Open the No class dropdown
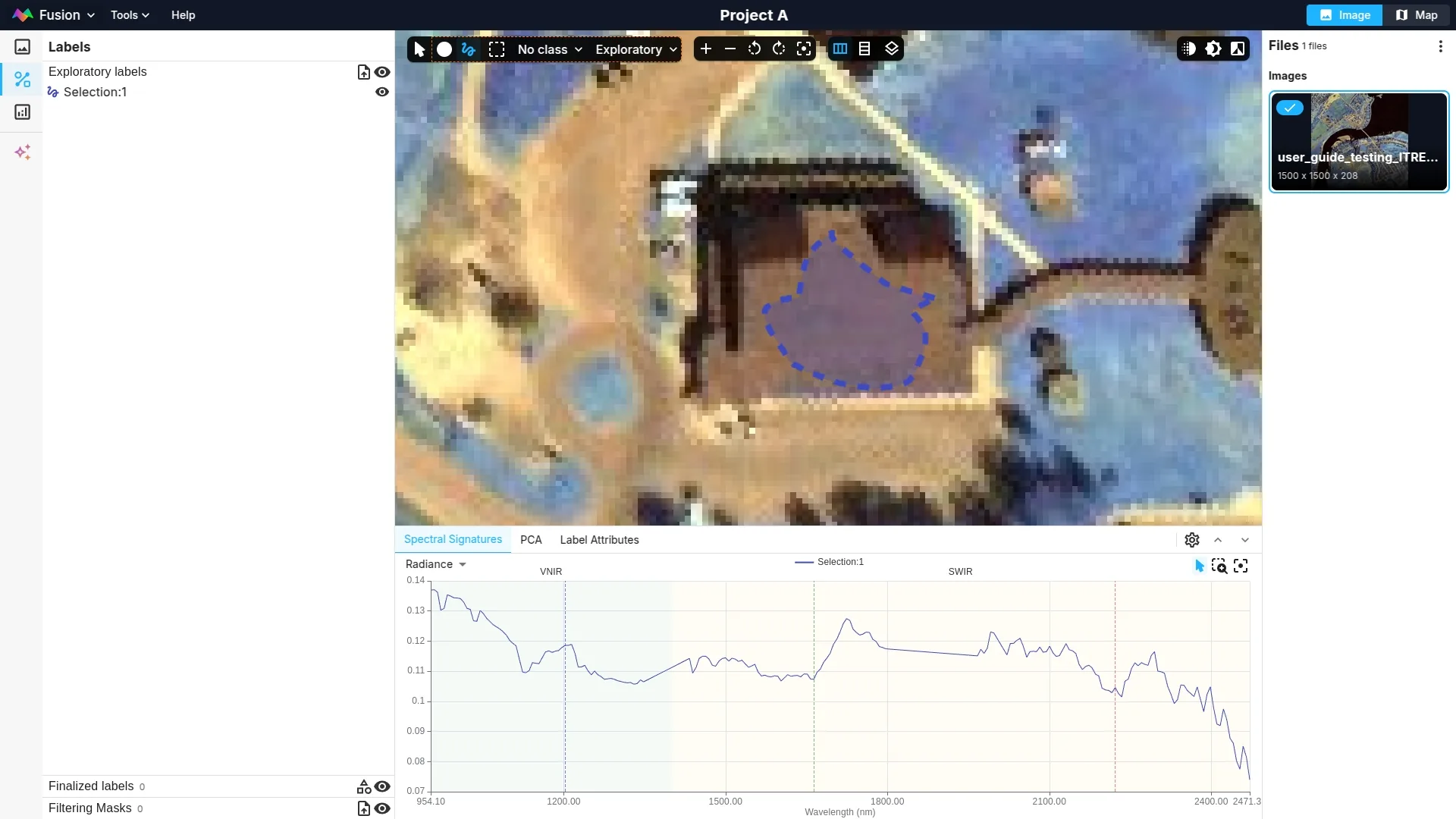1456x819 pixels. click(550, 49)
